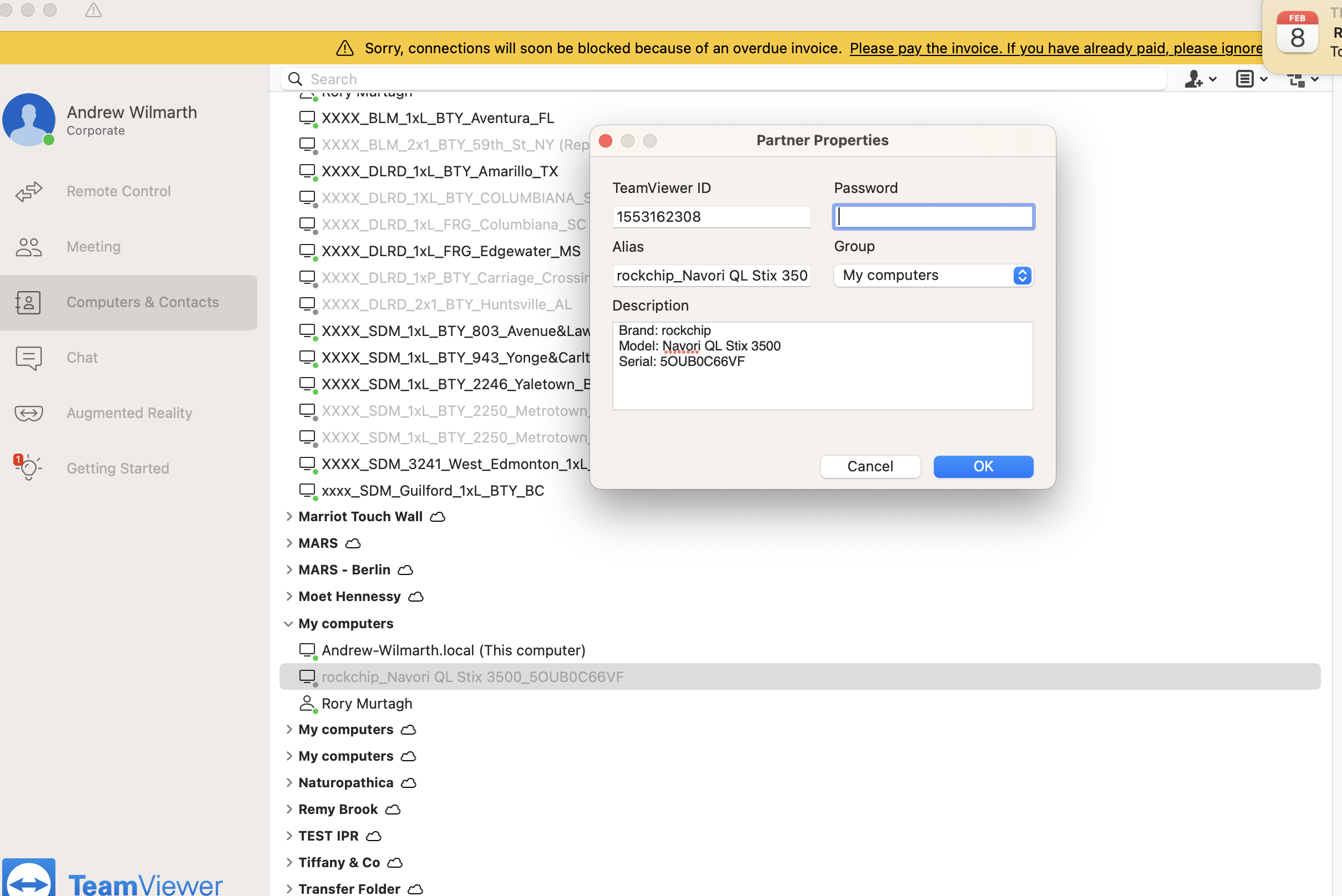Viewport: 1342px width, 896px height.
Task: Open the Meeting section icon
Action: pos(29,247)
